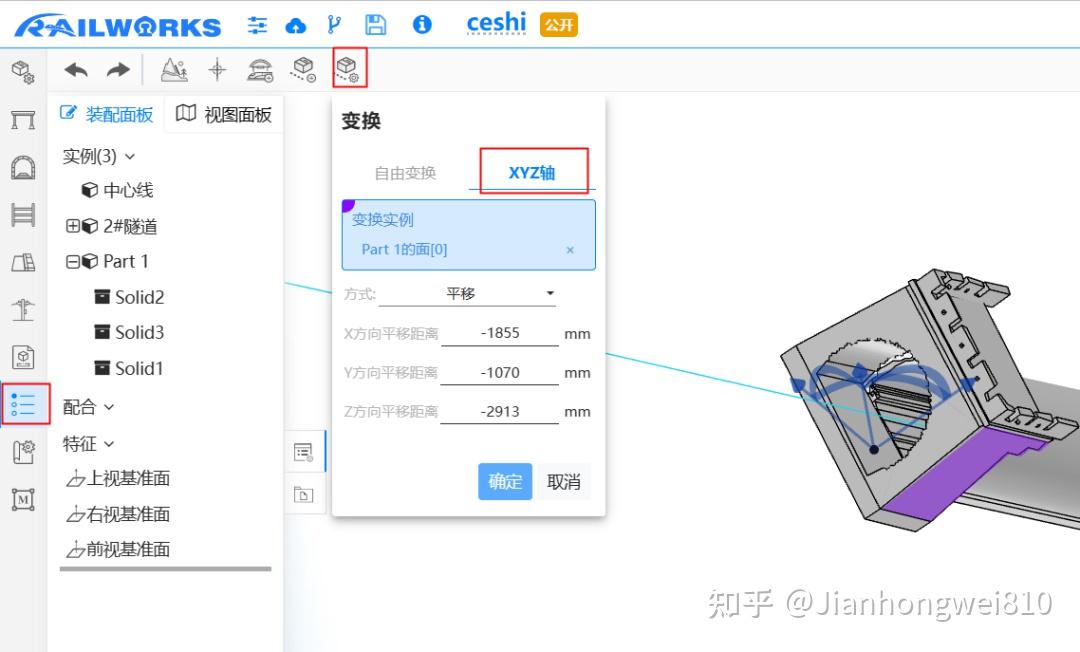The image size is (1080, 652).
Task: Expand the 2#隧道 tree node
Action: coord(72,226)
